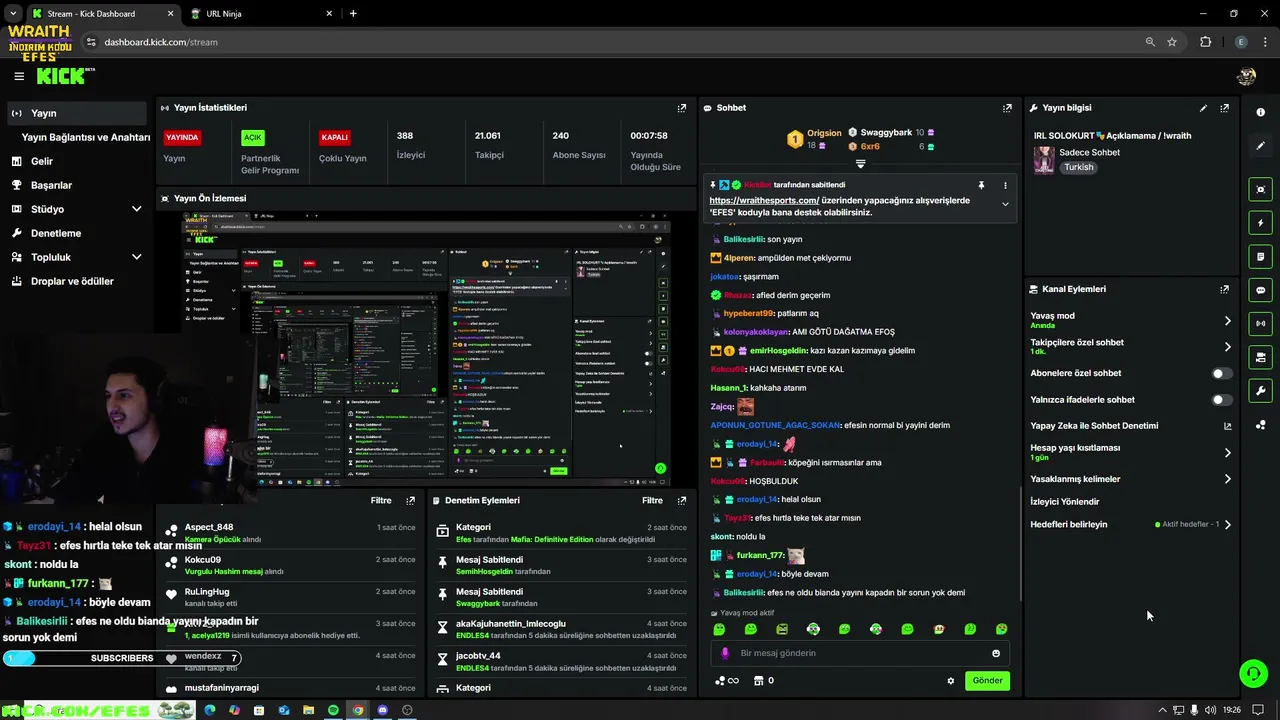Image resolution: width=1280 pixels, height=720 pixels.
Task: Open the emoji picker in message box
Action: point(995,653)
